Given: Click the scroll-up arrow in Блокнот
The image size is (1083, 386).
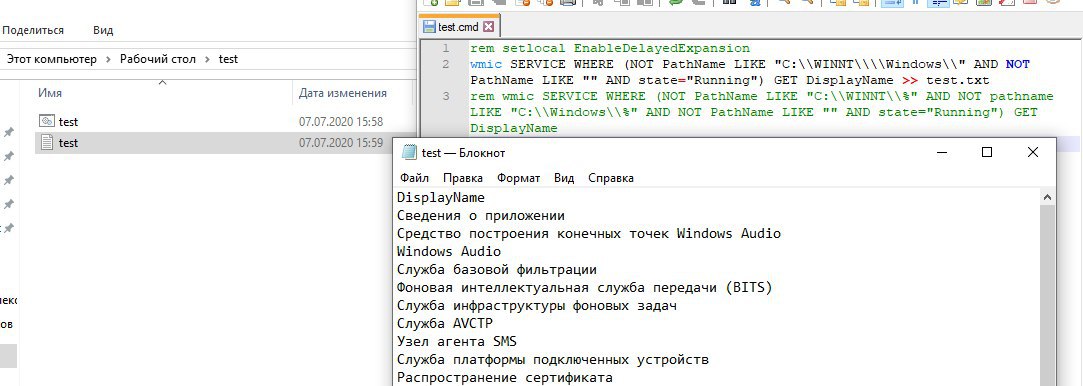Looking at the screenshot, I should pyautogui.click(x=1048, y=197).
